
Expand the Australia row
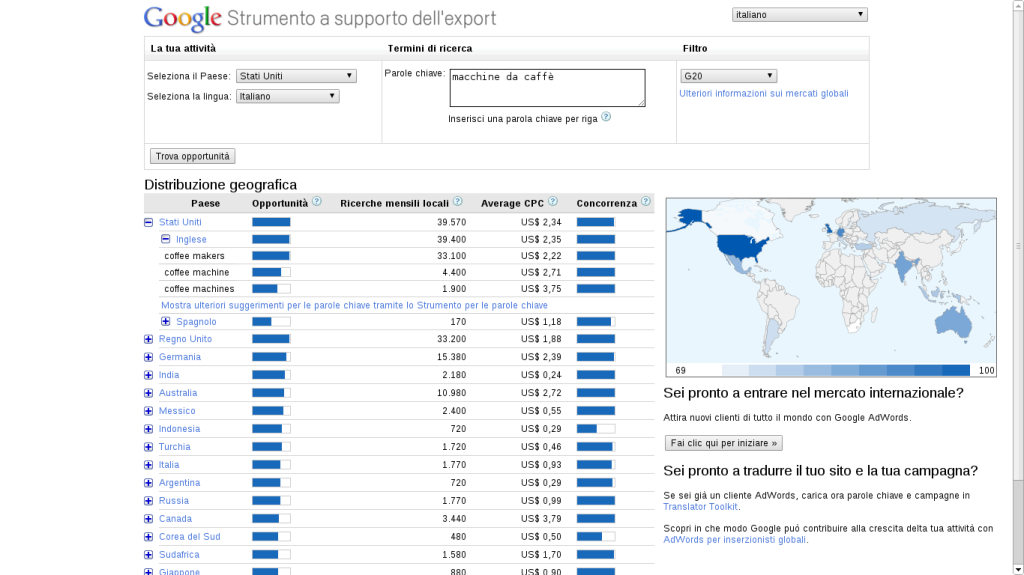click(x=148, y=393)
